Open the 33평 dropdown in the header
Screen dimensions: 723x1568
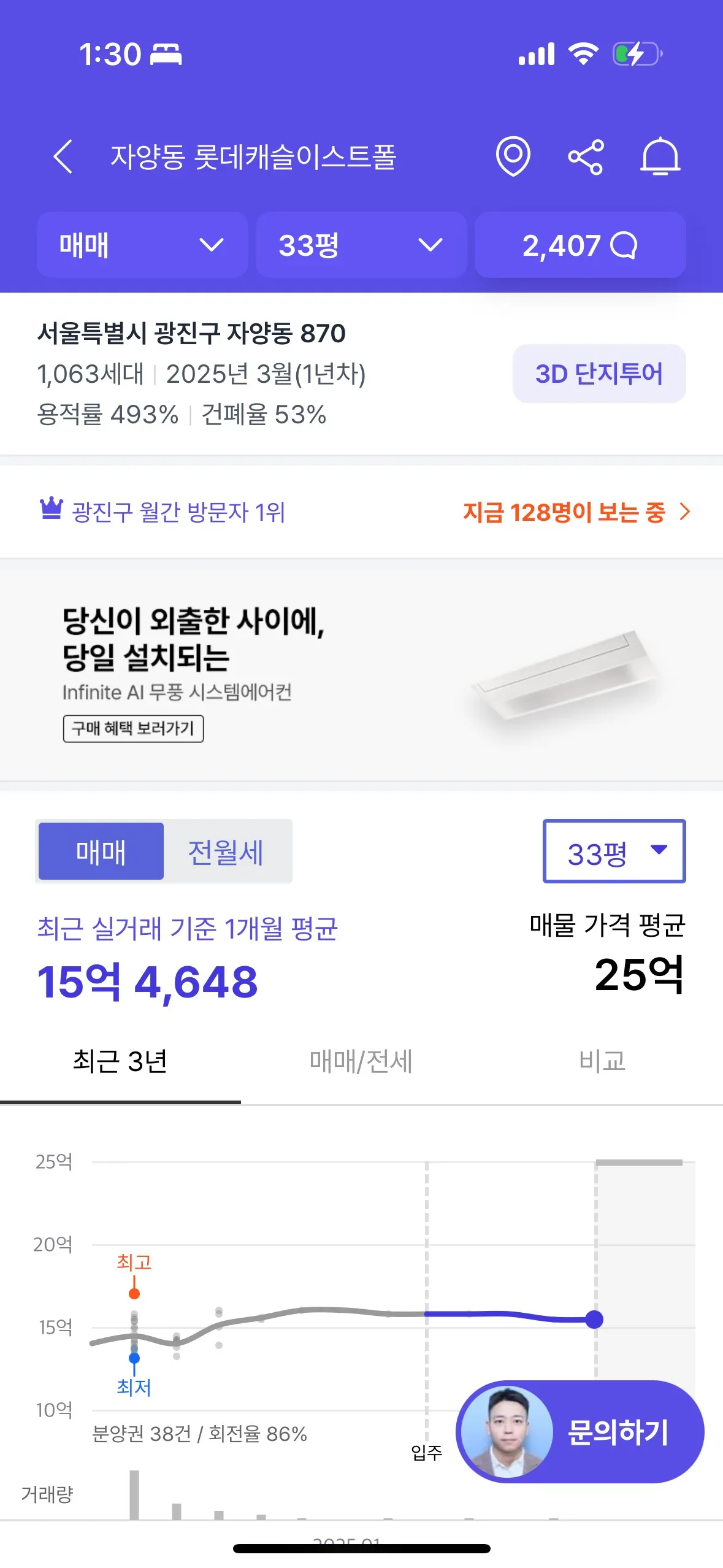tap(361, 245)
